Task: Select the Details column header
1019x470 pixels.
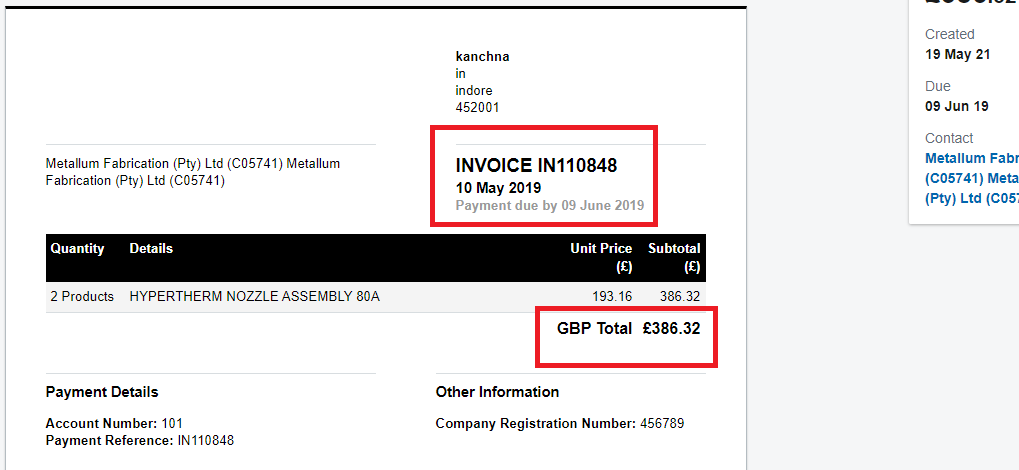Action: (x=151, y=248)
